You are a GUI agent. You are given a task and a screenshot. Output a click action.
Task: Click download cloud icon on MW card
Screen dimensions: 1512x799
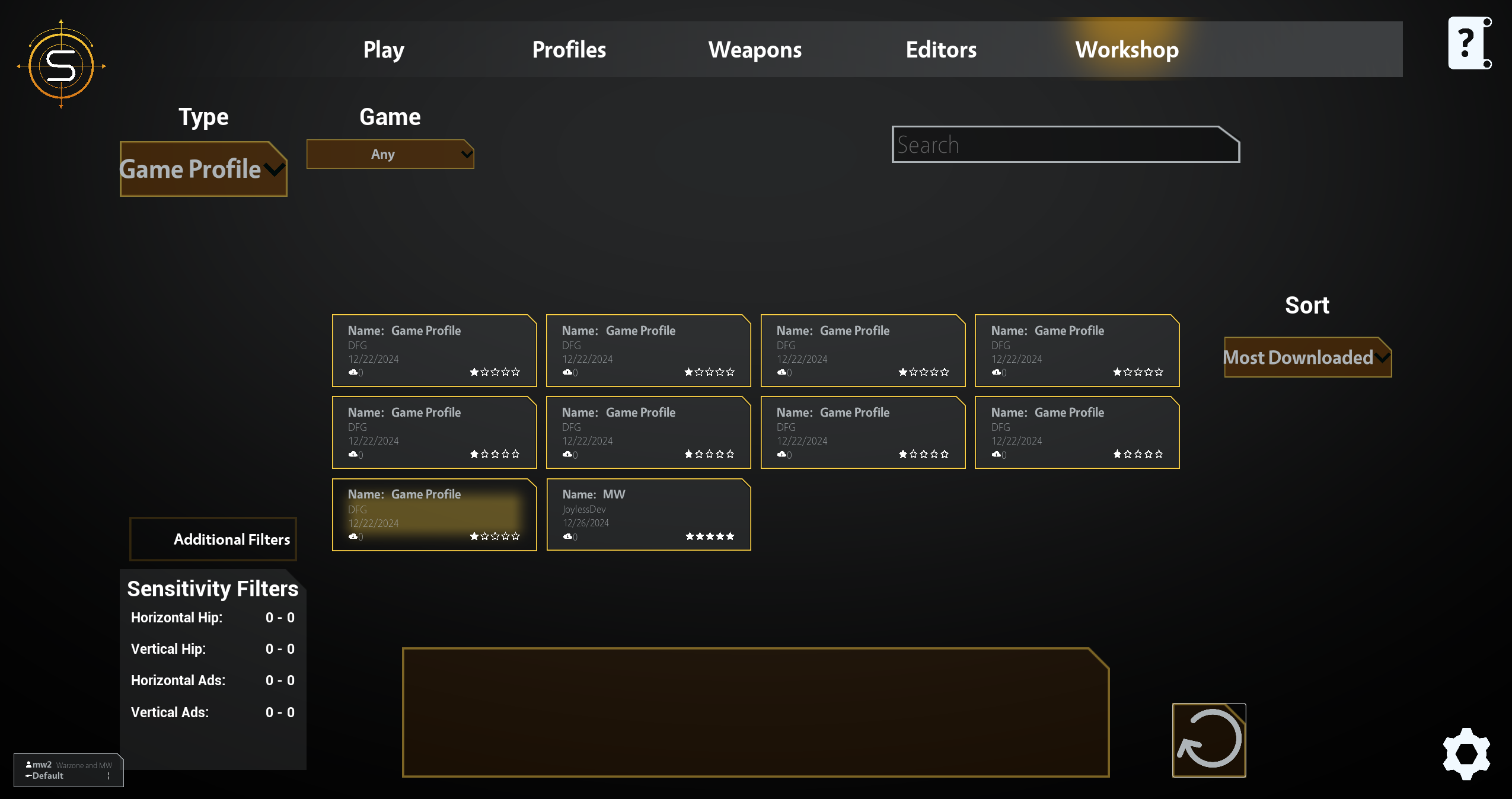[x=567, y=536]
